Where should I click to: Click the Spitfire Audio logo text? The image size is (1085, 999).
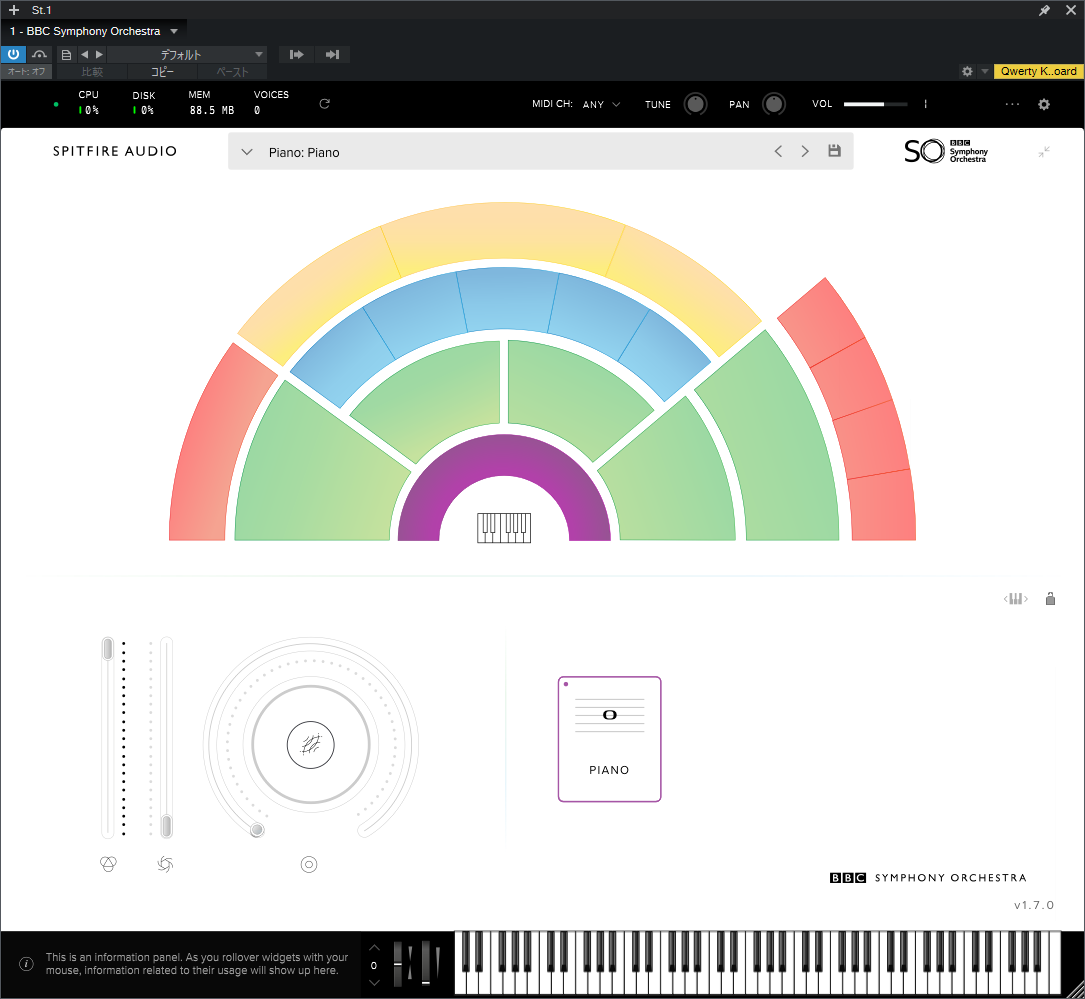tap(115, 151)
